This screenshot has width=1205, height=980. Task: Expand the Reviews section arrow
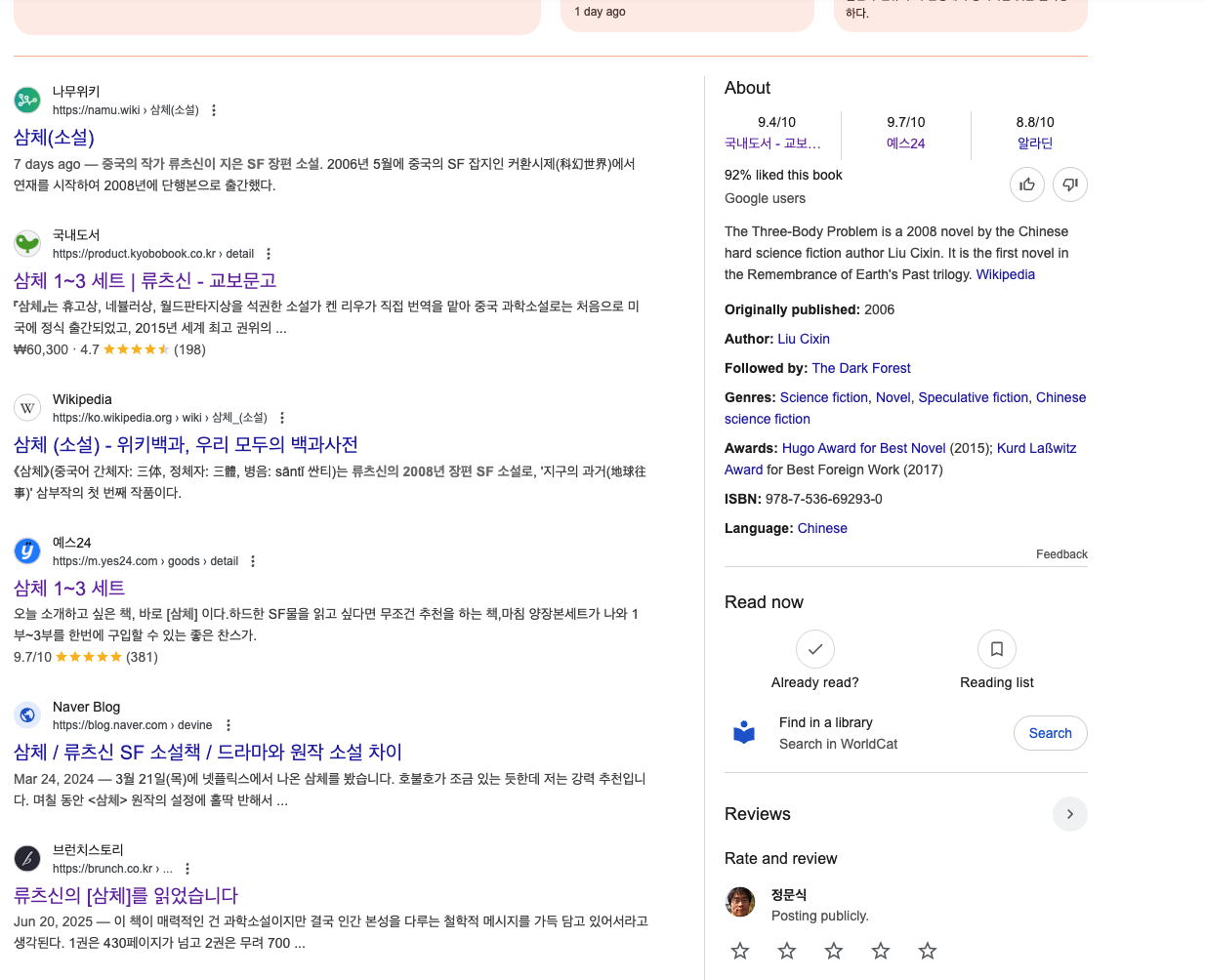(1070, 814)
